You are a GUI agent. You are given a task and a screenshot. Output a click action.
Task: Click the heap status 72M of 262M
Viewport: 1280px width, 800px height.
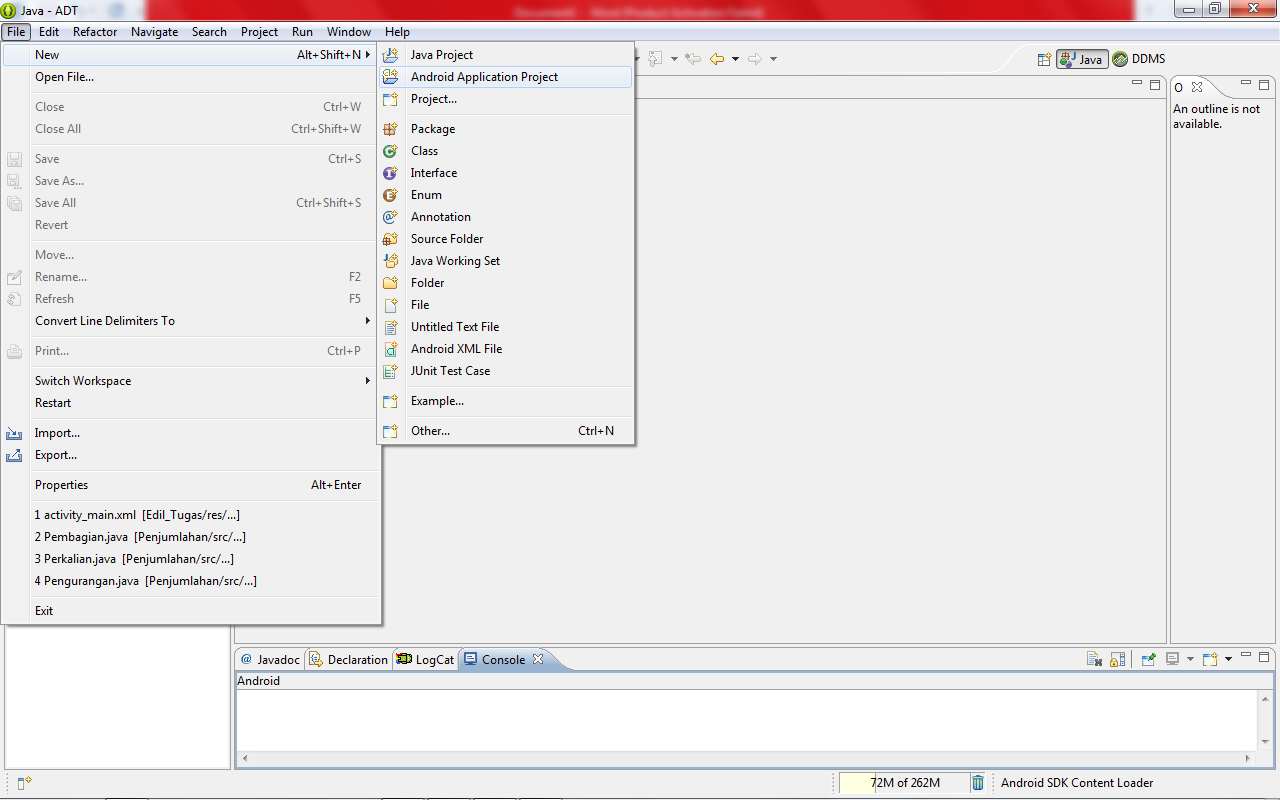tap(904, 783)
